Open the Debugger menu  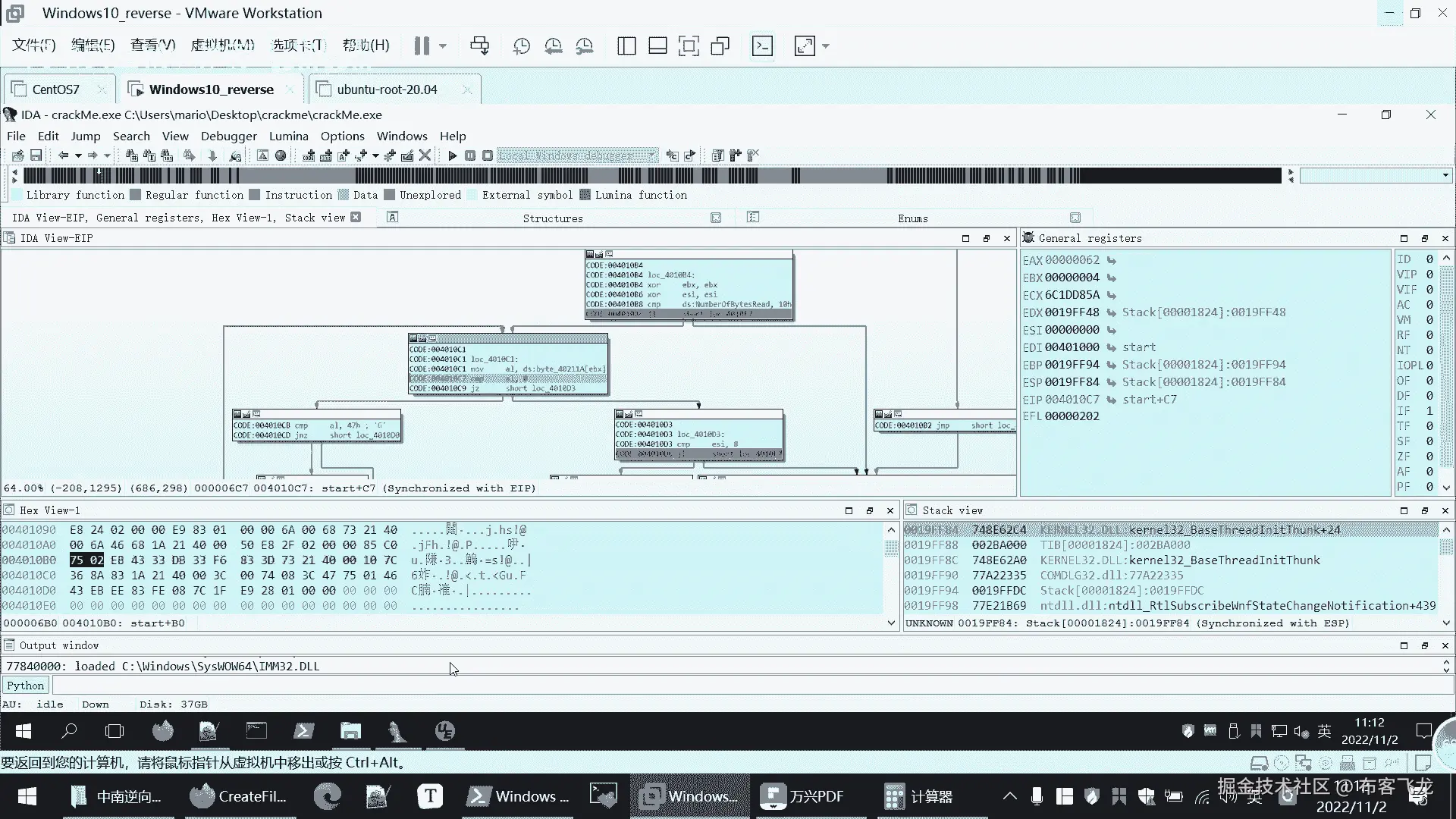click(228, 136)
